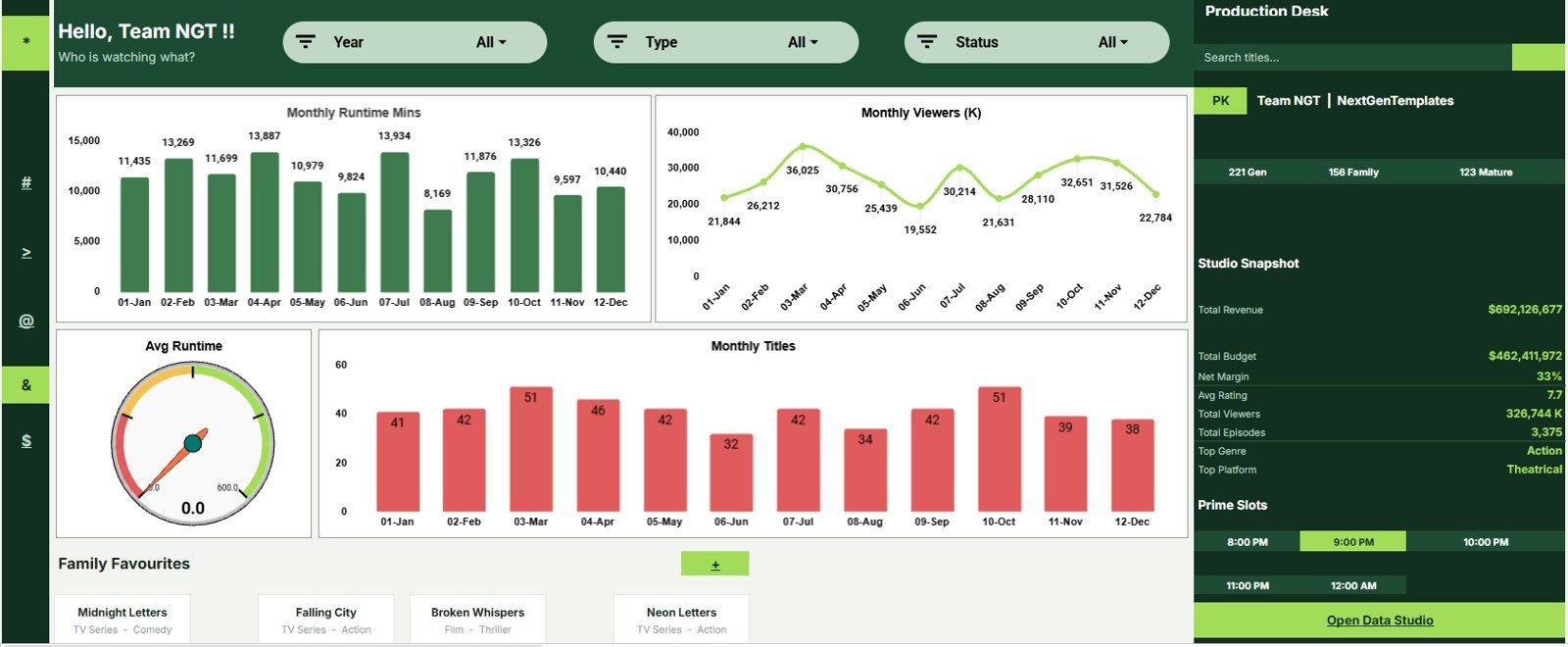Expand the Status All dropdown
The height and width of the screenshot is (647, 1568).
(1113, 42)
